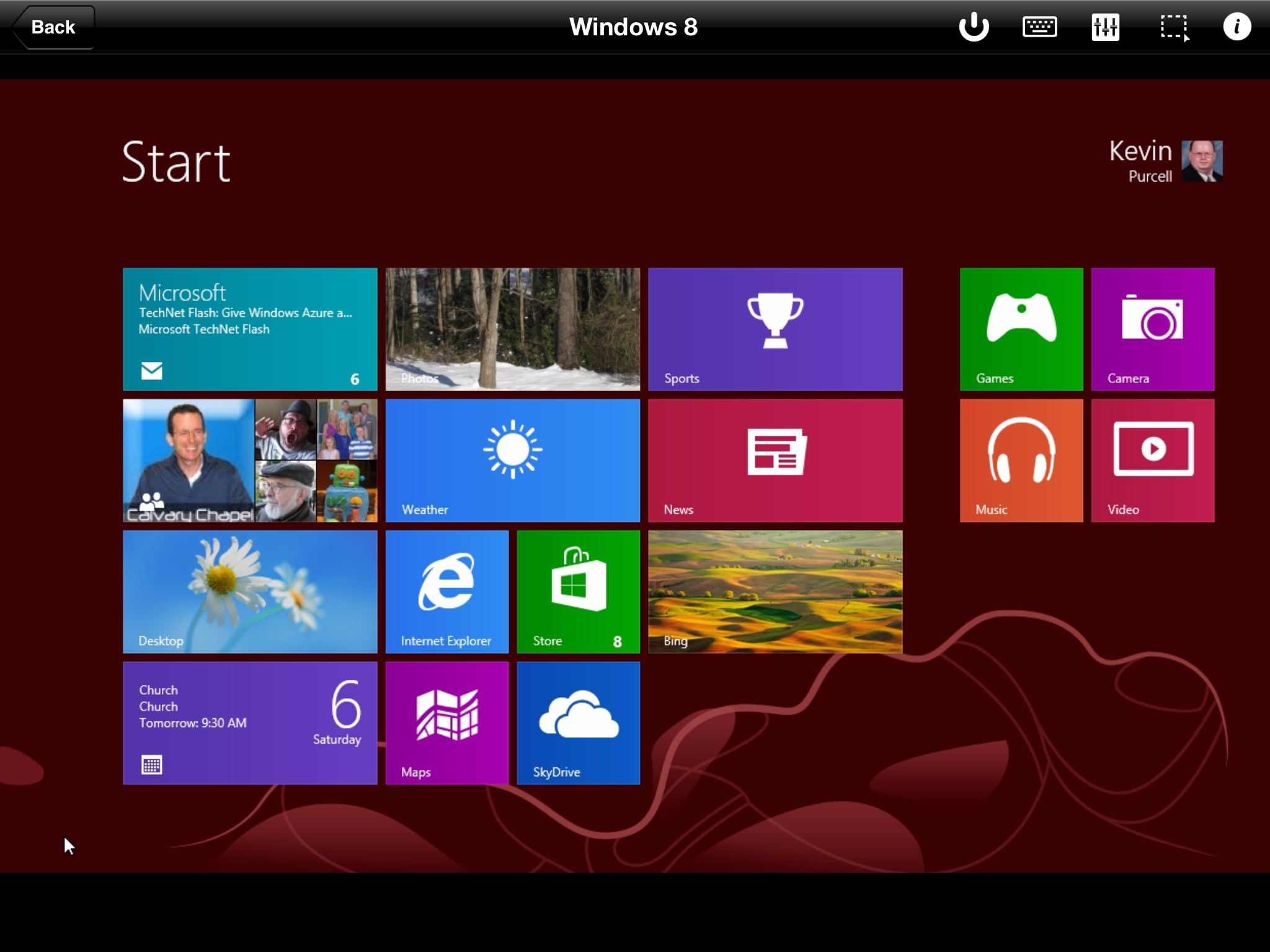This screenshot has width=1270, height=952.
Task: Tap the Back button
Action: [x=53, y=27]
